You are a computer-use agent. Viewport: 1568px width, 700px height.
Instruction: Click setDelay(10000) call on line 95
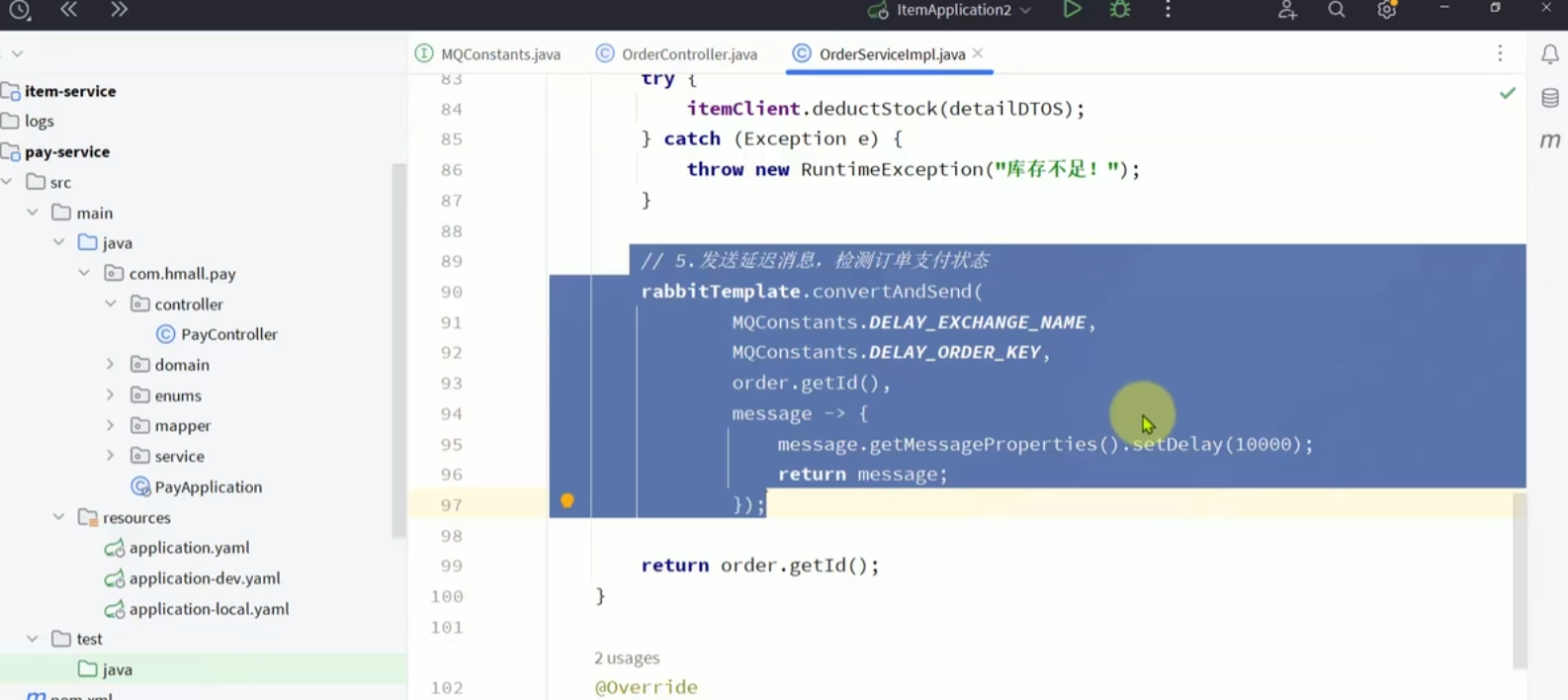tap(1218, 444)
